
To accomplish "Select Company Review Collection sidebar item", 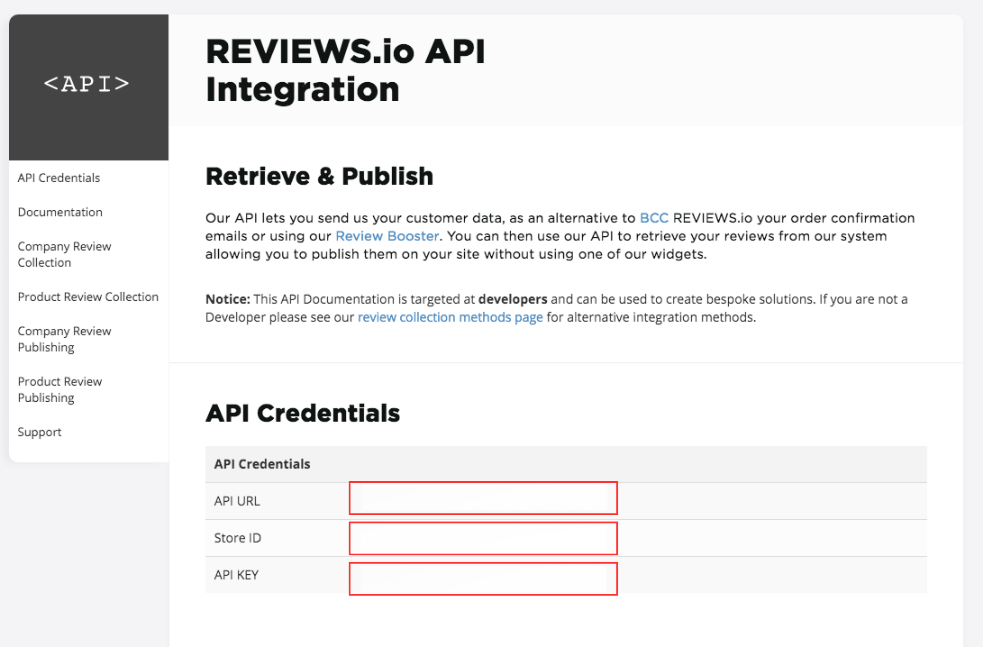I will tap(64, 254).
